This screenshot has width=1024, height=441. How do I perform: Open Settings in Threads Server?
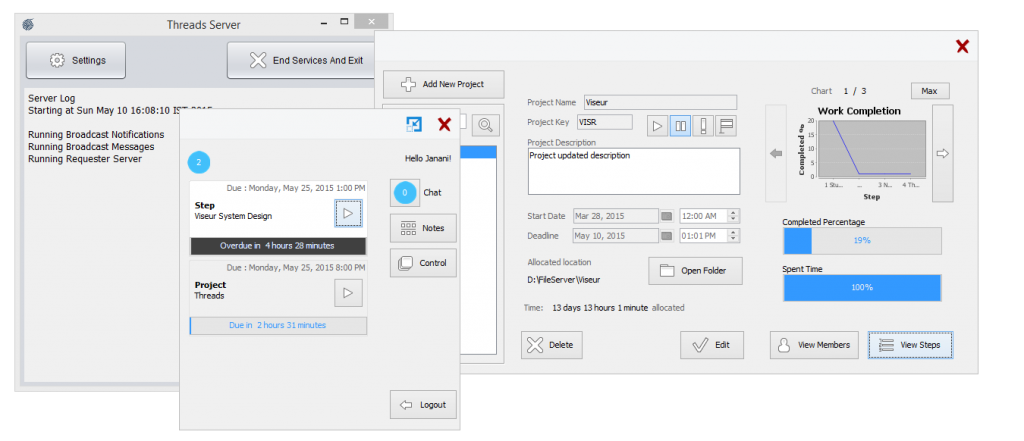click(76, 60)
